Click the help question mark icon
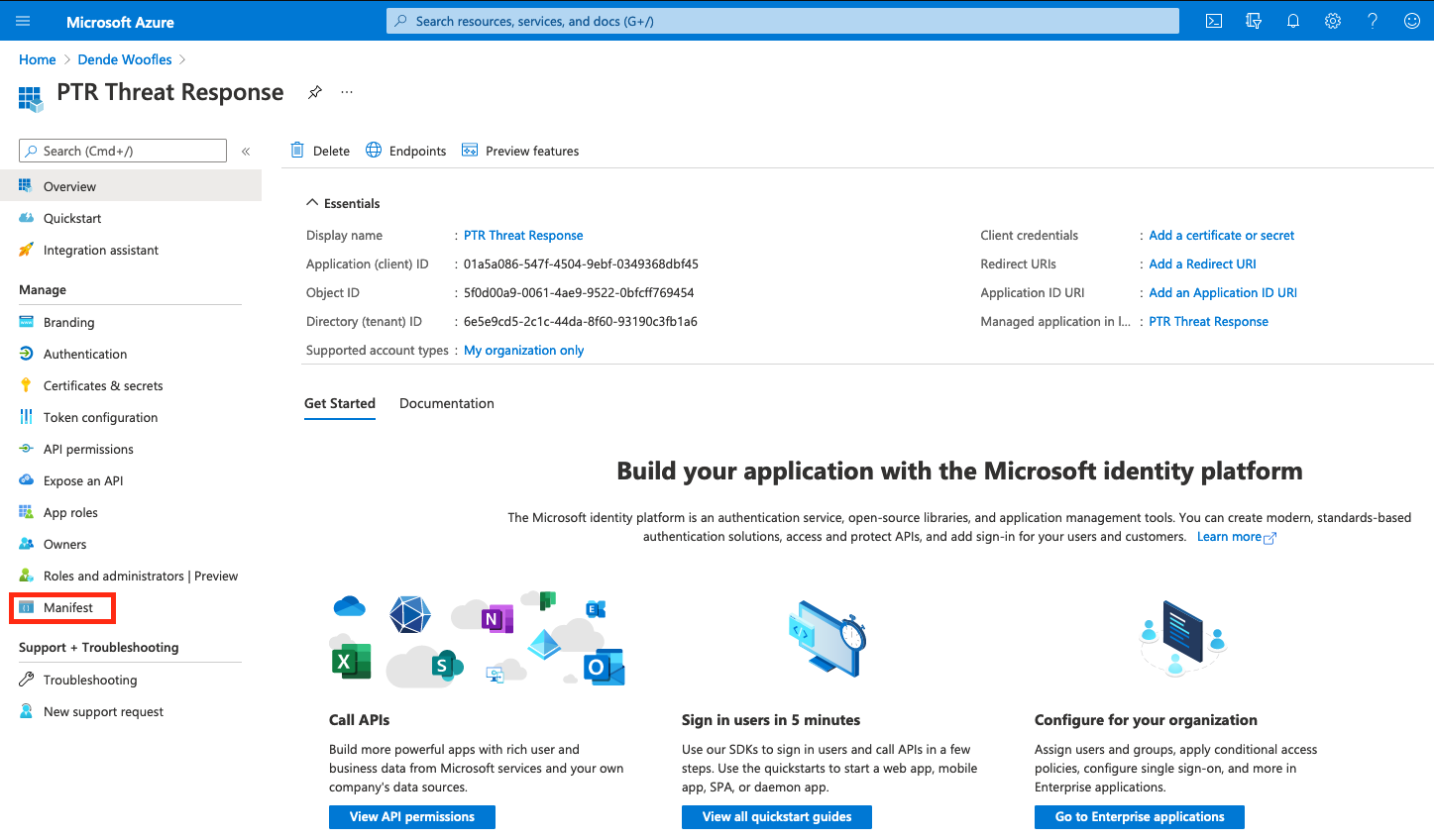Viewport: 1434px width, 840px height. tap(1372, 21)
